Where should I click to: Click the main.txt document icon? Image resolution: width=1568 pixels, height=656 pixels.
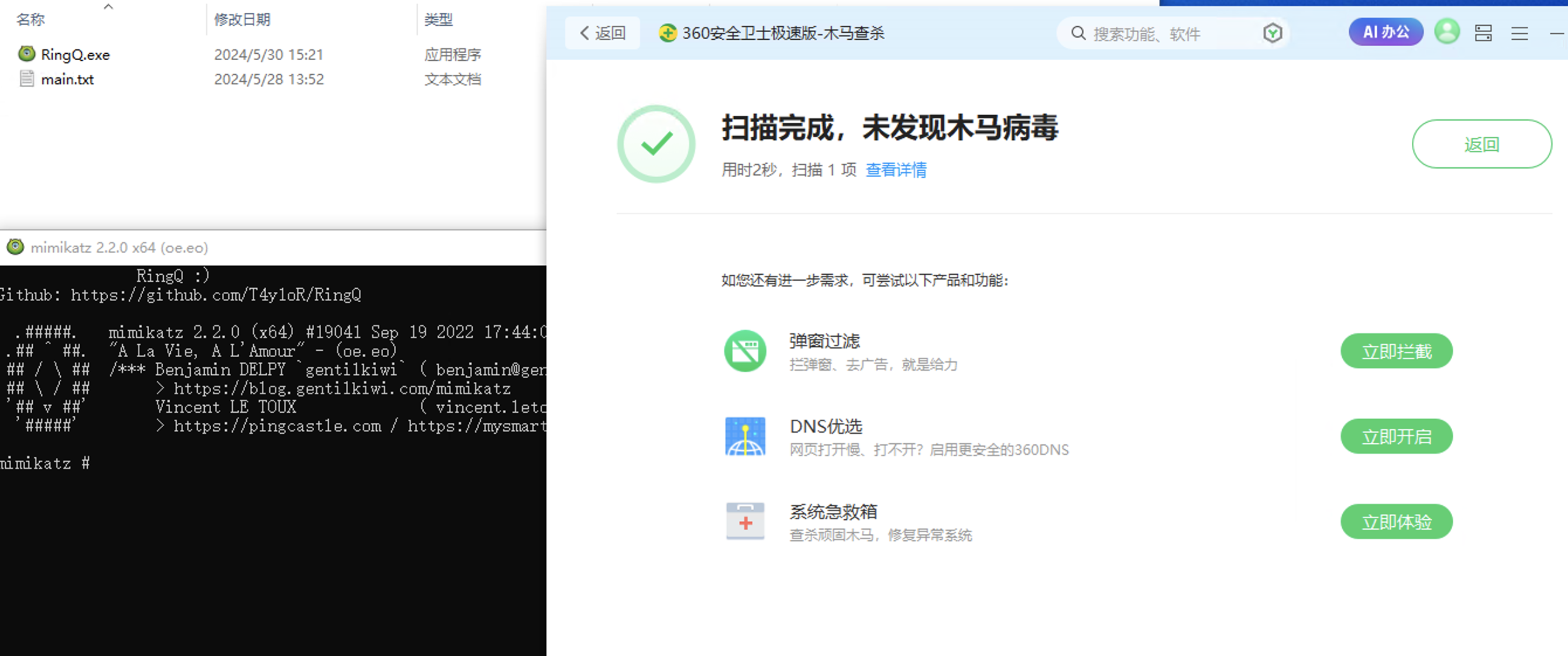pyautogui.click(x=26, y=79)
